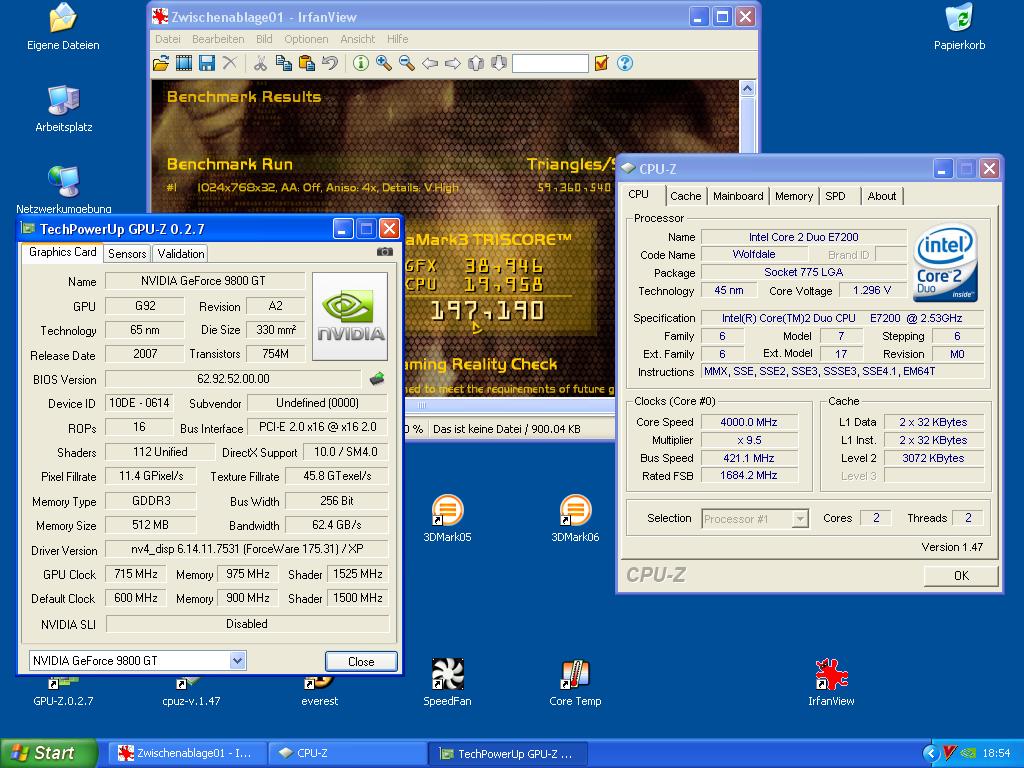Click the Driver Version field in GPU-Z

coord(247,549)
